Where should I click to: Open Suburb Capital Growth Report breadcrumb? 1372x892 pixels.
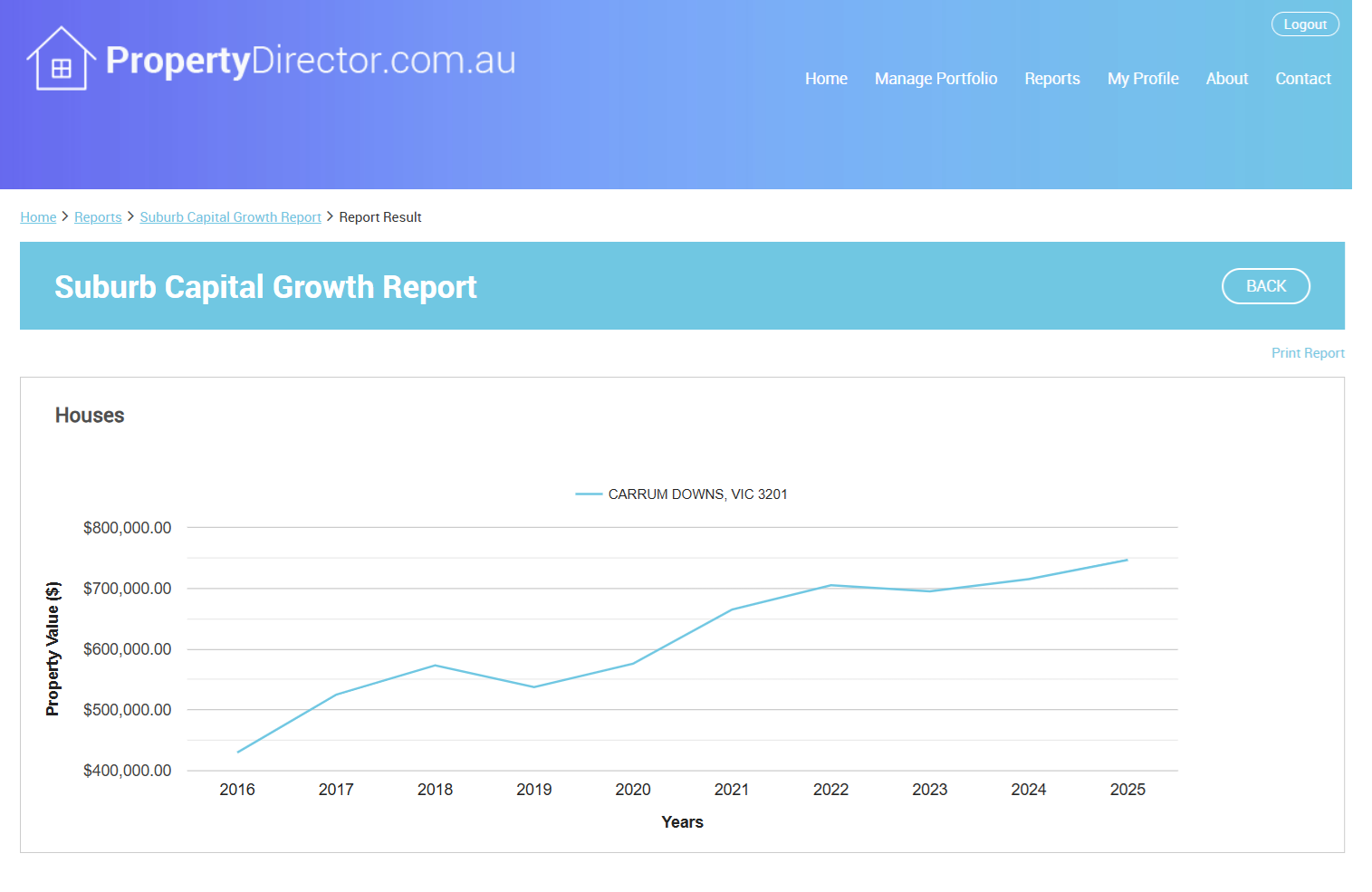230,217
